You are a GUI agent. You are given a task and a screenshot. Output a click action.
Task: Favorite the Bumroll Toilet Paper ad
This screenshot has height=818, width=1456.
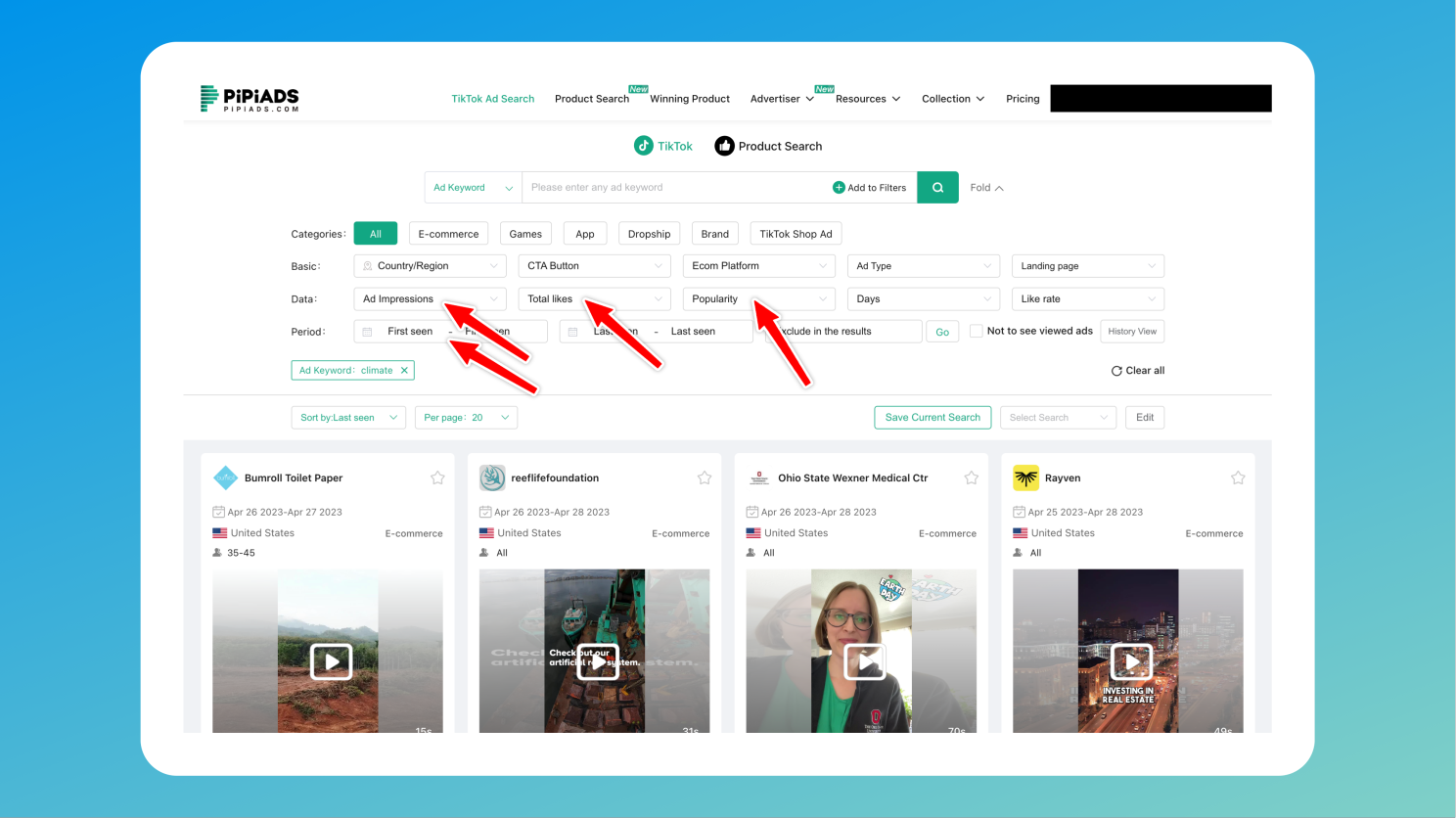(x=437, y=478)
